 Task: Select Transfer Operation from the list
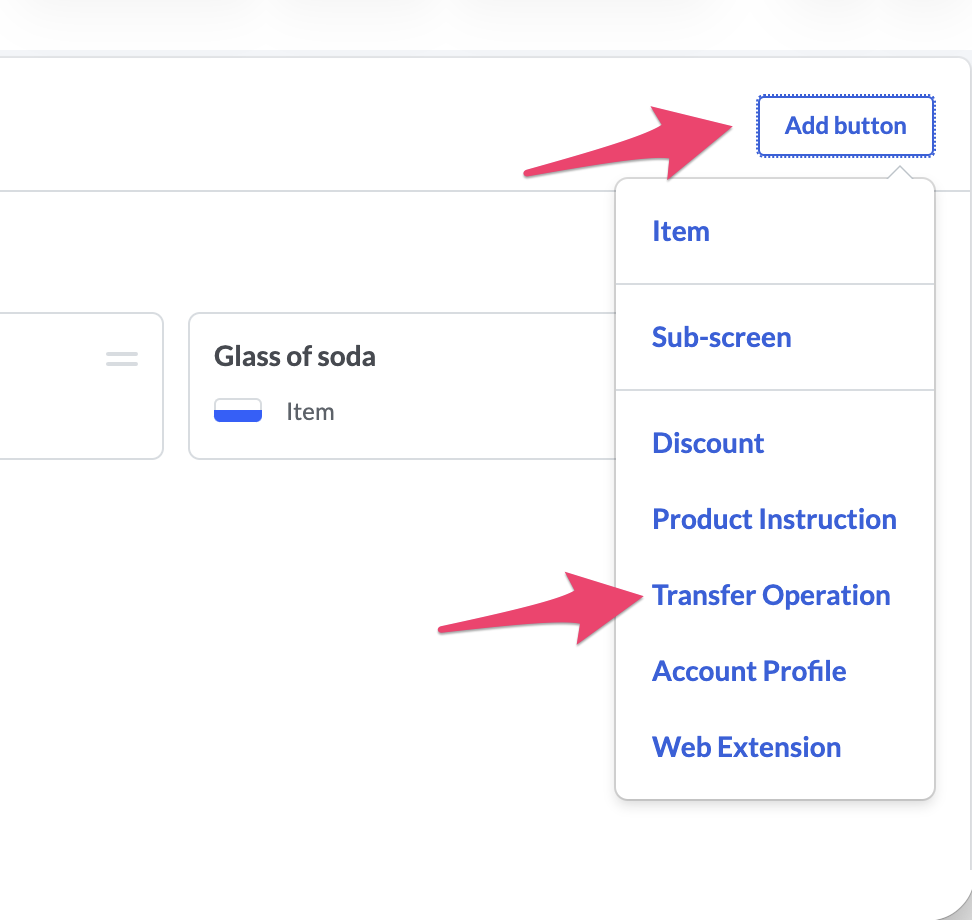click(771, 595)
